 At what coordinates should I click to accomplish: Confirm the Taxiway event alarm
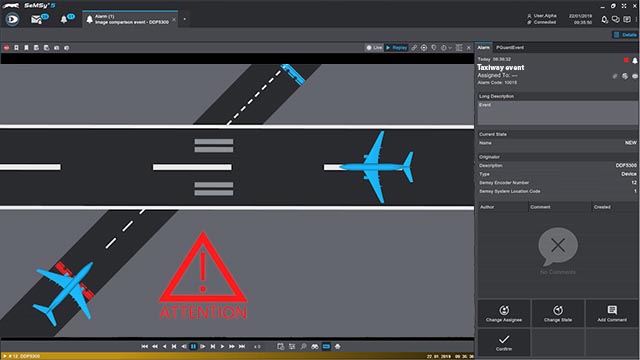click(504, 342)
